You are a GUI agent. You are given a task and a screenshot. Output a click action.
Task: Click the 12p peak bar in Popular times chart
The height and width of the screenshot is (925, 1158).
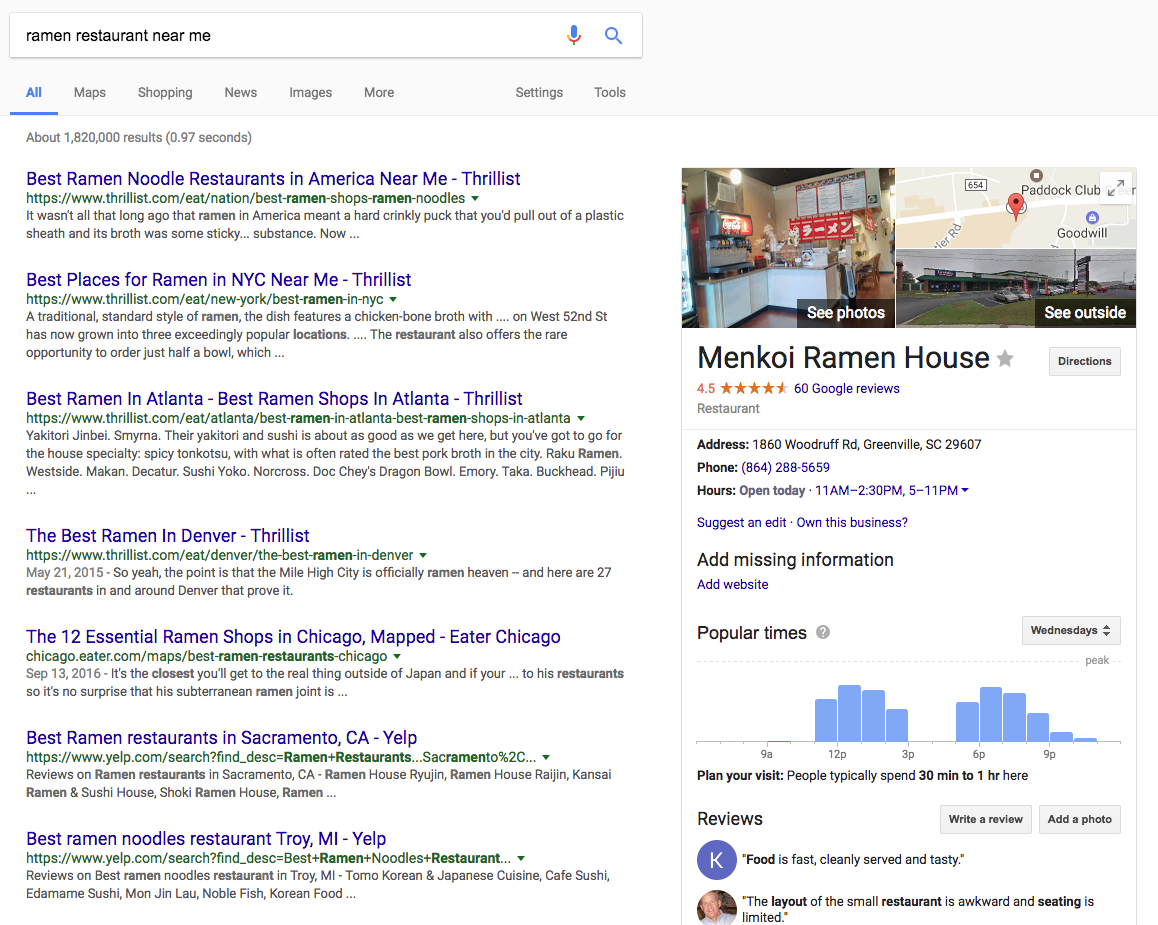(849, 713)
